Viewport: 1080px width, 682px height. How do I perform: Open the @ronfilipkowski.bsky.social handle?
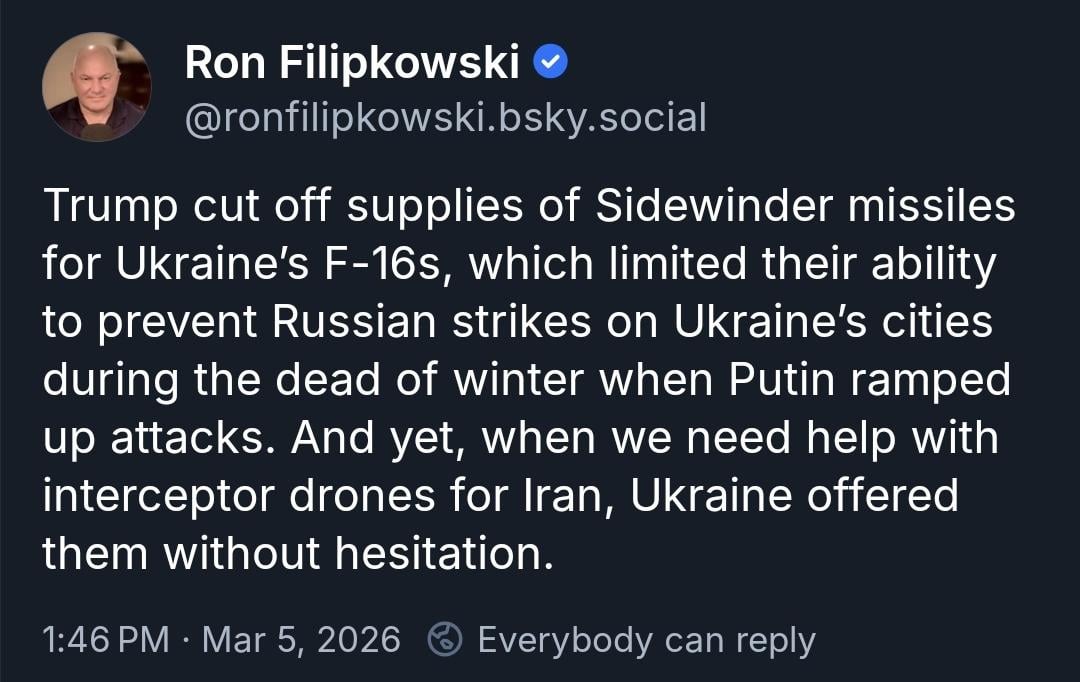pos(445,117)
